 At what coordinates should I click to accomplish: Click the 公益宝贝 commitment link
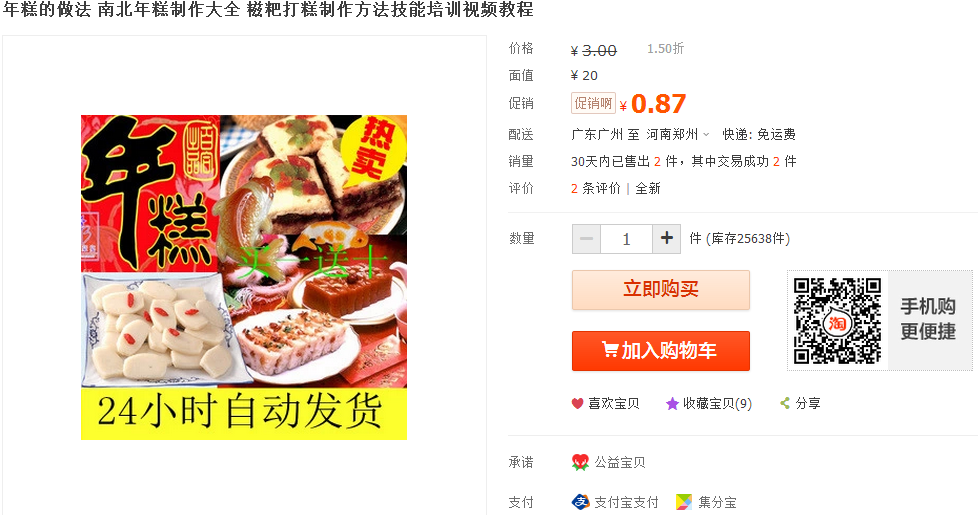point(619,462)
